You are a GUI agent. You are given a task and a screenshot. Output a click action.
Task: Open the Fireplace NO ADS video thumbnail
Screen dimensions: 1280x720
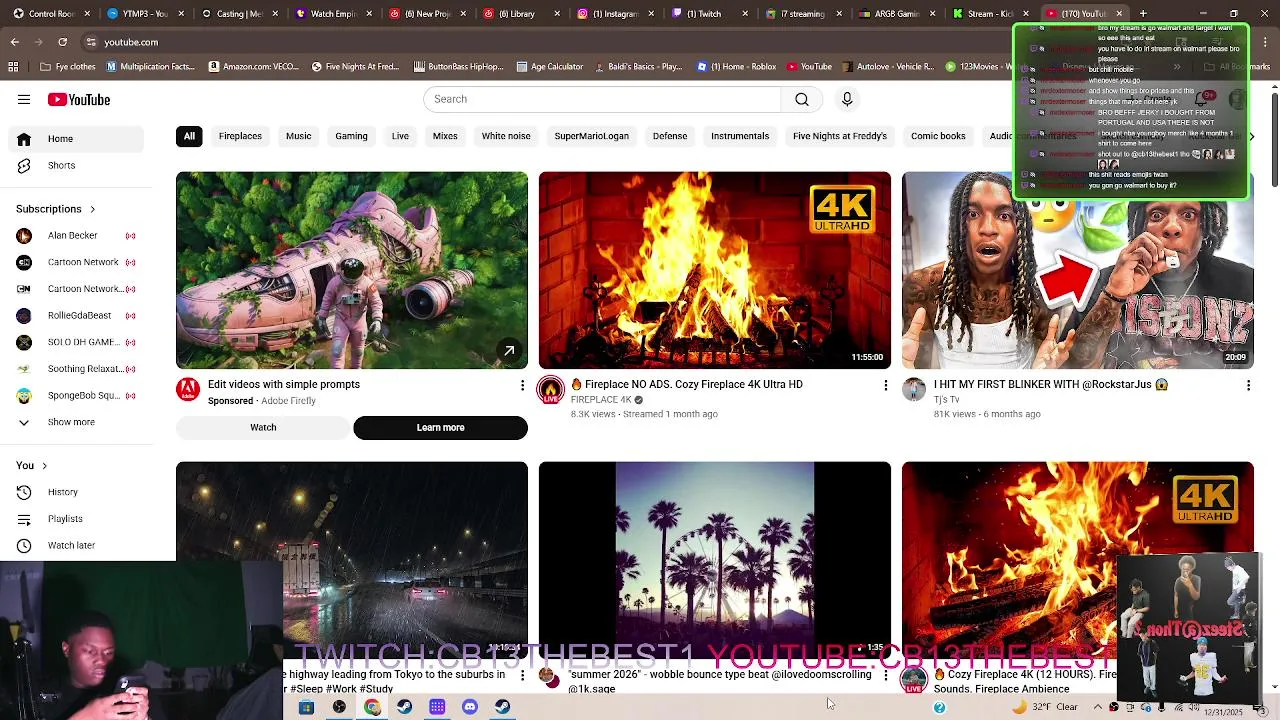(715, 270)
